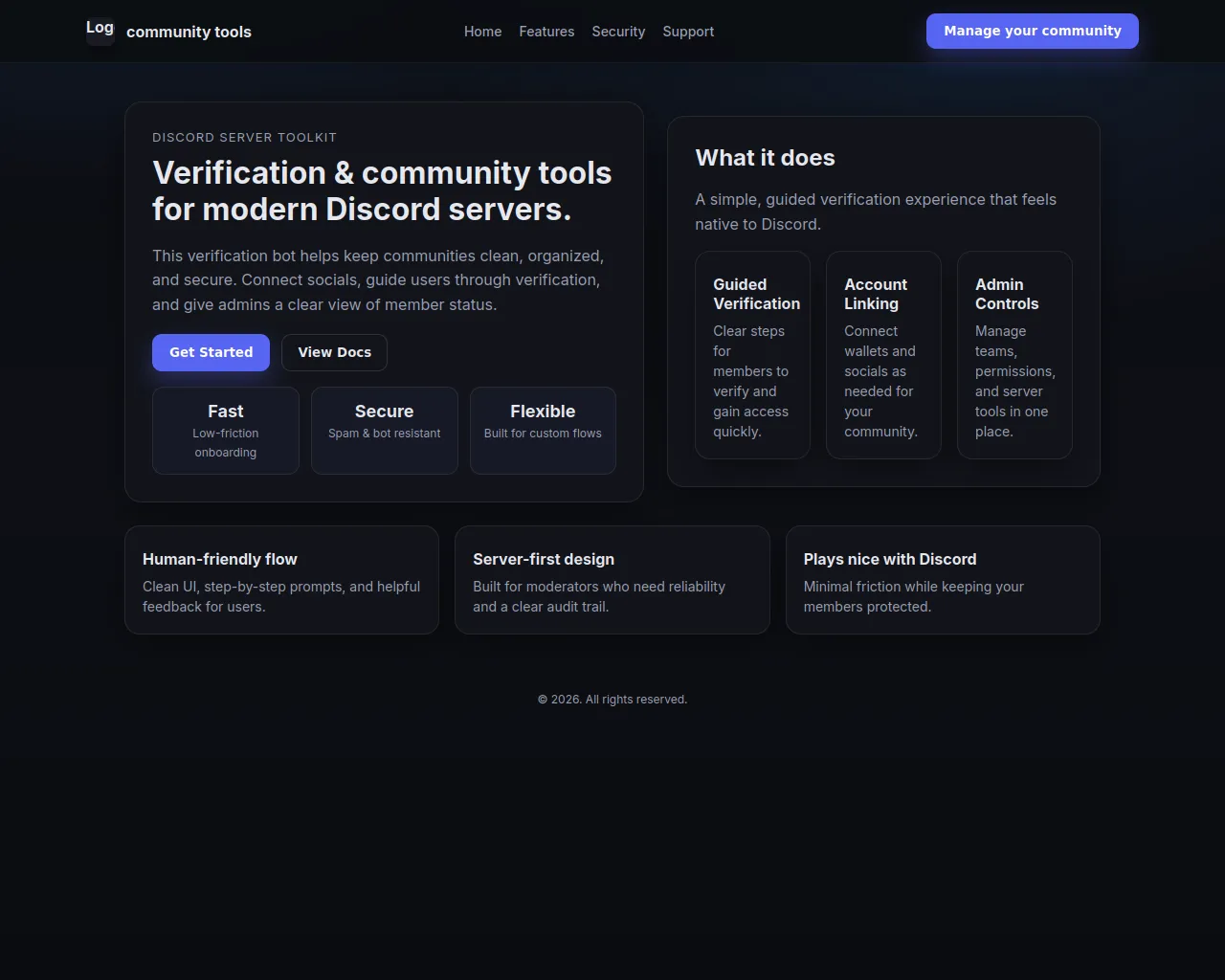Click the © 2026 All rights reserved text
This screenshot has width=1225, height=980.
612,700
